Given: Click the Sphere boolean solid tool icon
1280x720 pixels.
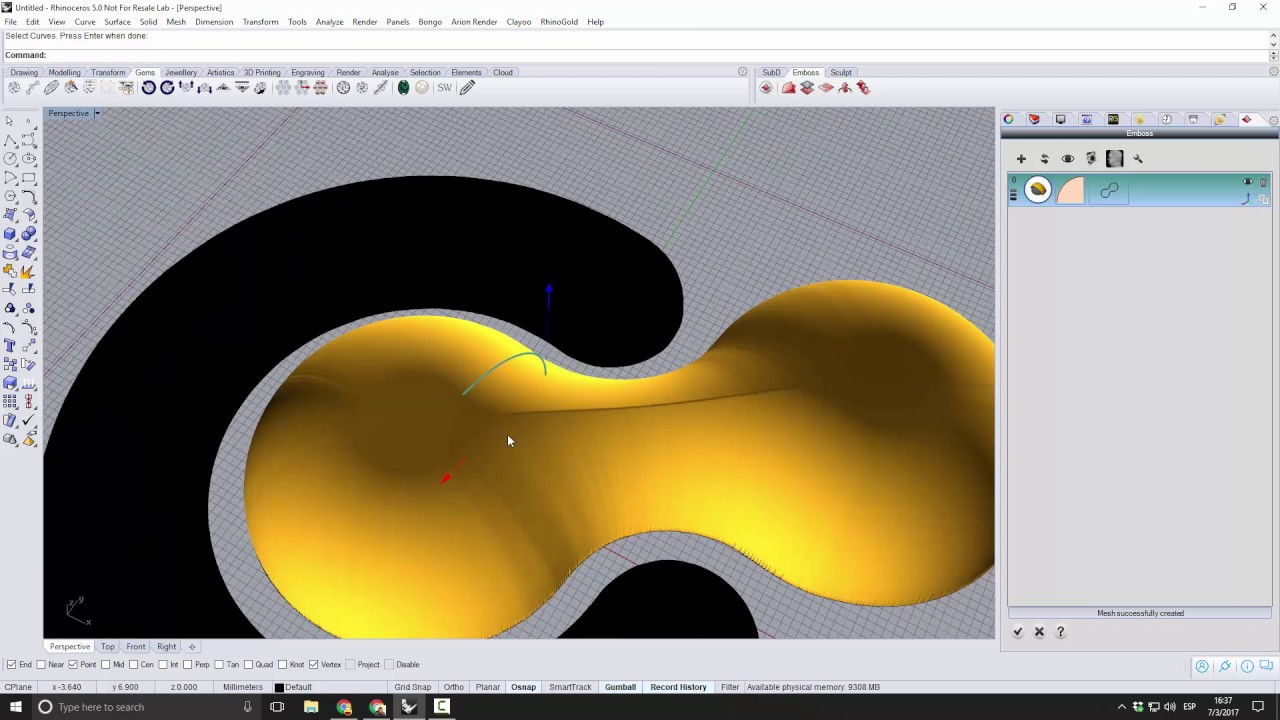Looking at the screenshot, I should pos(29,234).
